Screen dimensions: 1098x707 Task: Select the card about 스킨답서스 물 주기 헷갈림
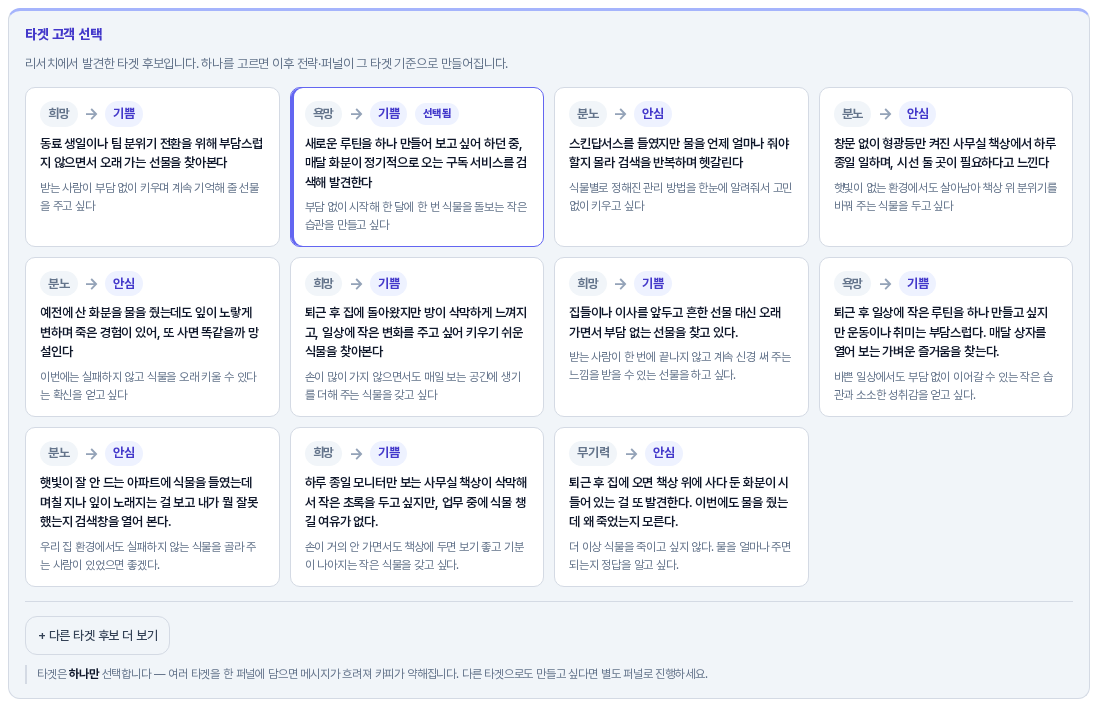tap(681, 167)
